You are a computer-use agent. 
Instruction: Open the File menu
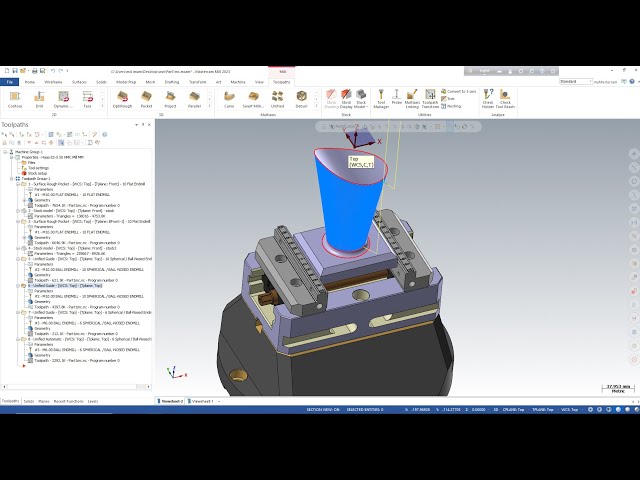(9, 82)
